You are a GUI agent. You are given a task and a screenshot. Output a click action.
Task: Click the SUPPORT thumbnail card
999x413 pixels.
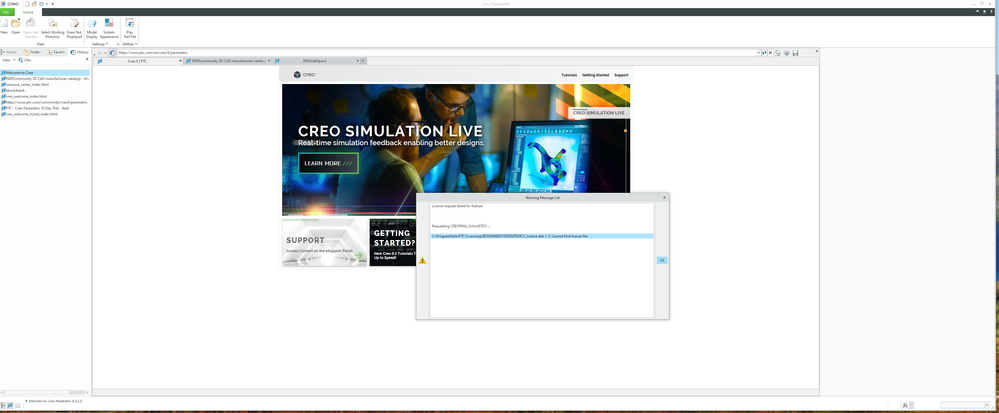(324, 242)
